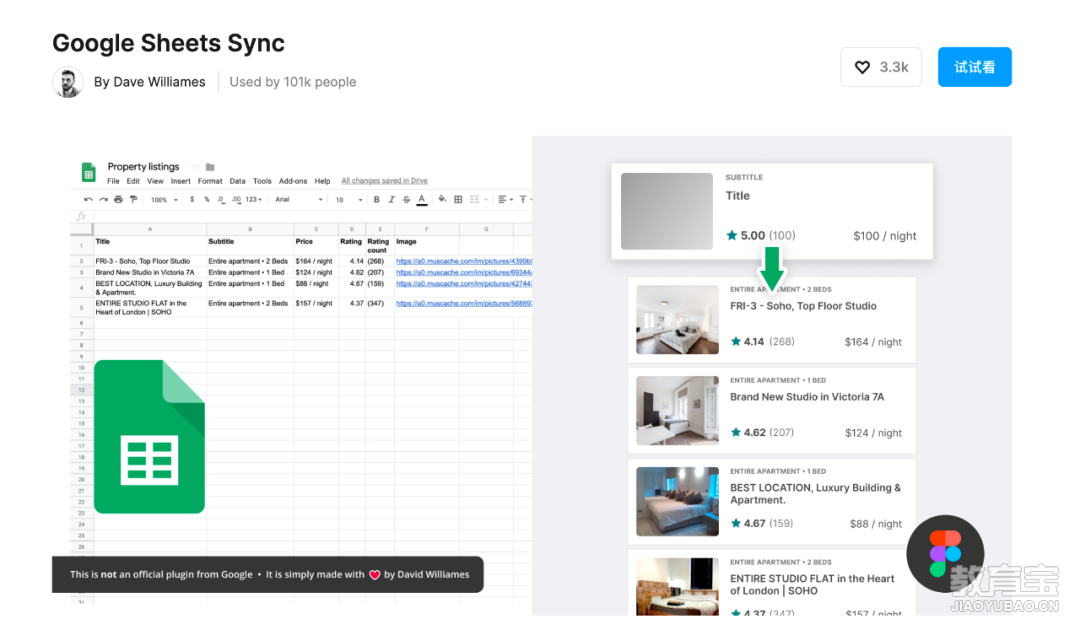
Task: Apply percent format with the % icon
Action: [x=207, y=200]
